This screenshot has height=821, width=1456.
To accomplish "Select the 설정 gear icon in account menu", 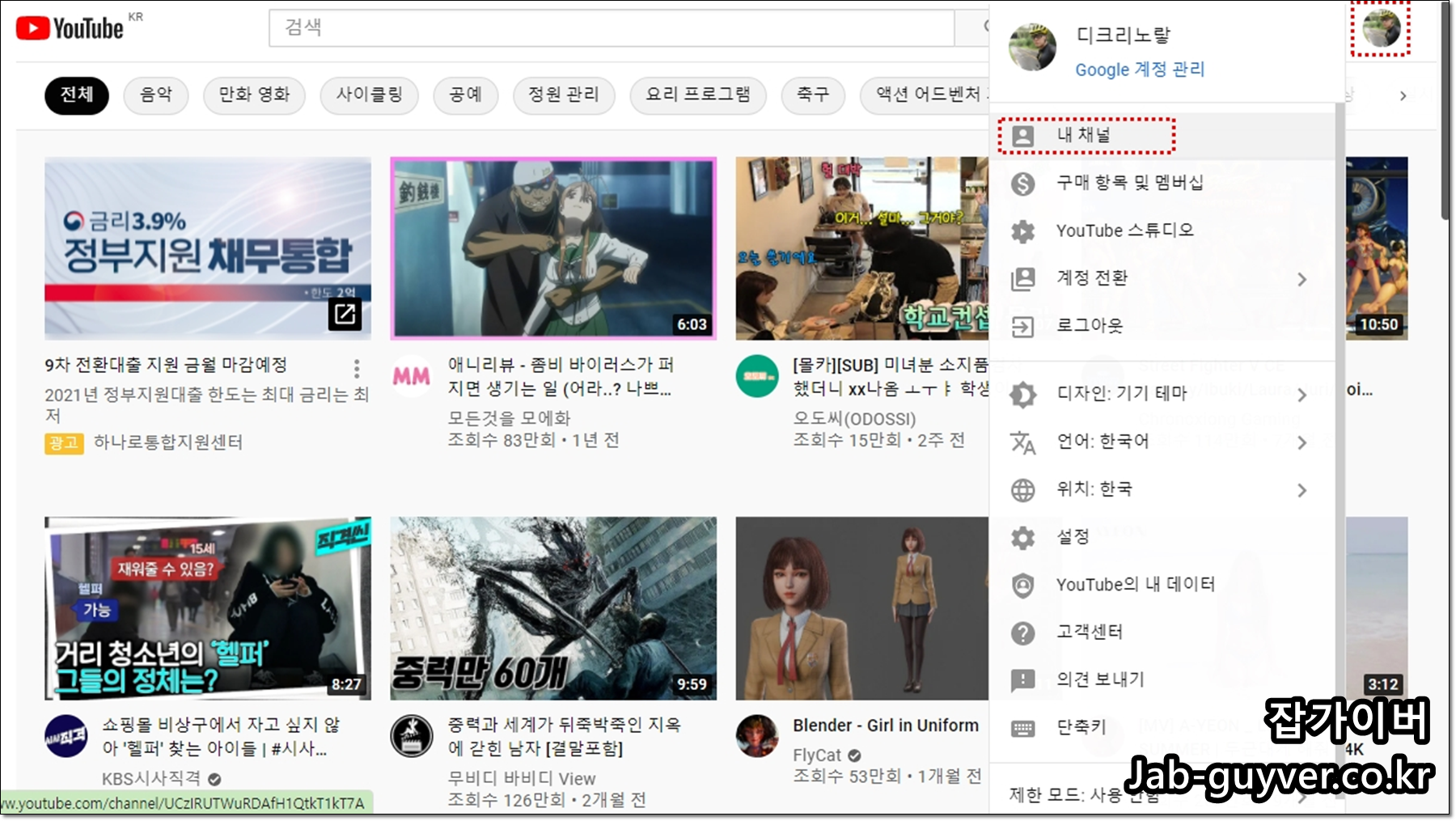I will tap(1024, 536).
